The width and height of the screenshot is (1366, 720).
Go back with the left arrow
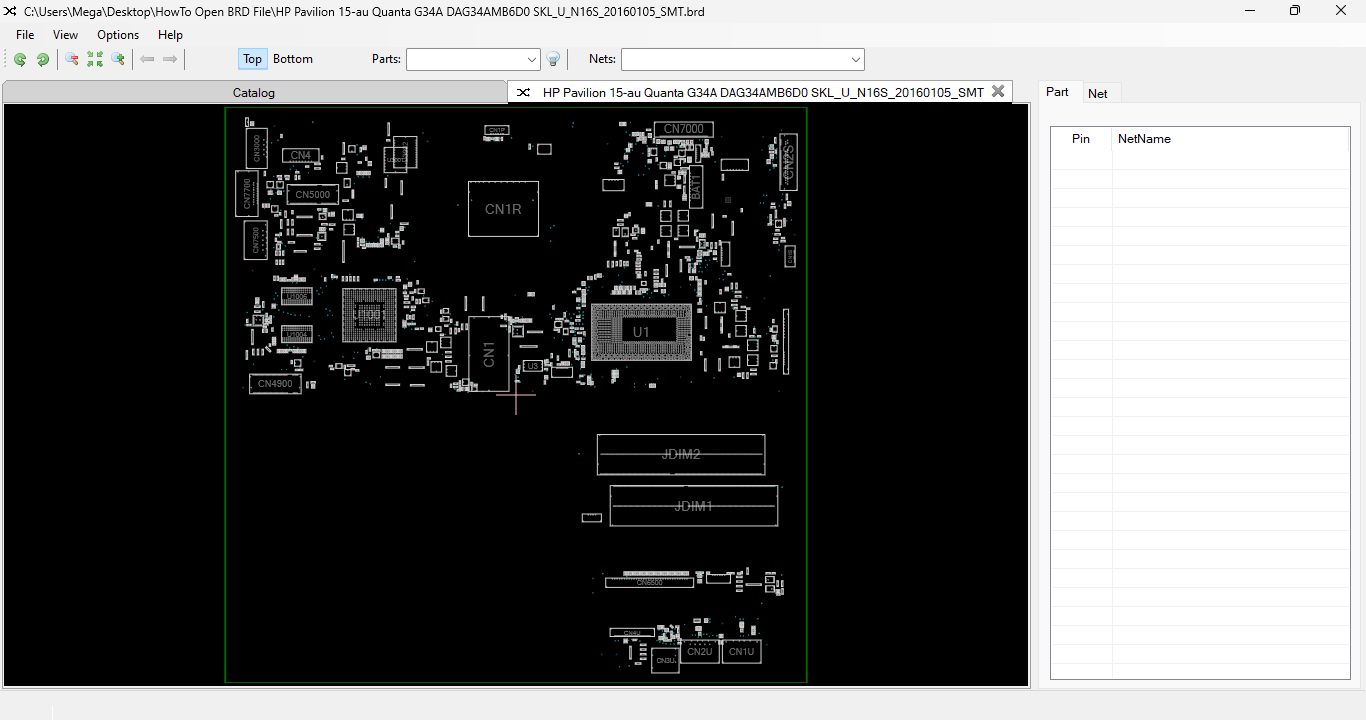click(147, 60)
